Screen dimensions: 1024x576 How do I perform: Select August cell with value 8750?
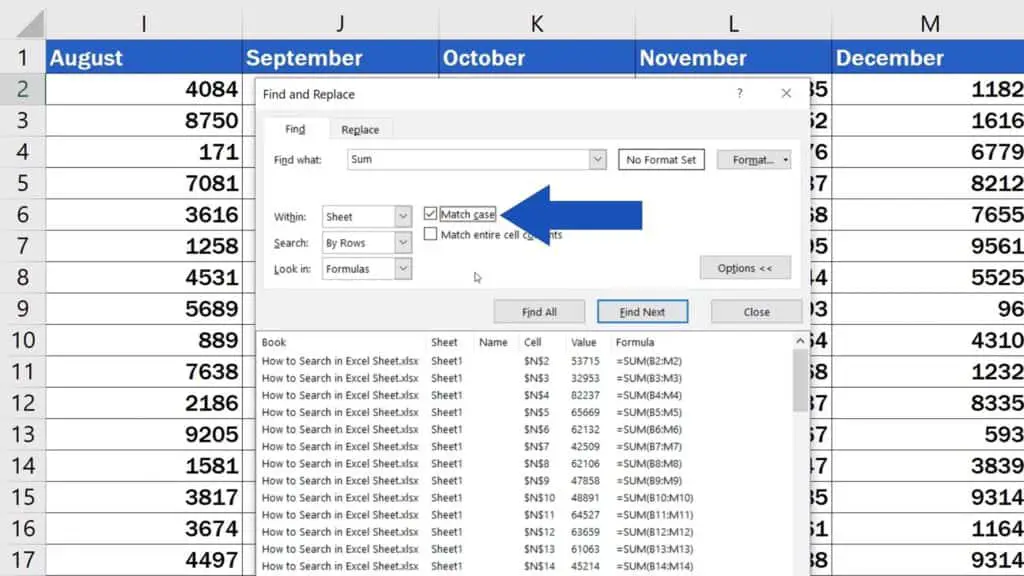(x=144, y=120)
